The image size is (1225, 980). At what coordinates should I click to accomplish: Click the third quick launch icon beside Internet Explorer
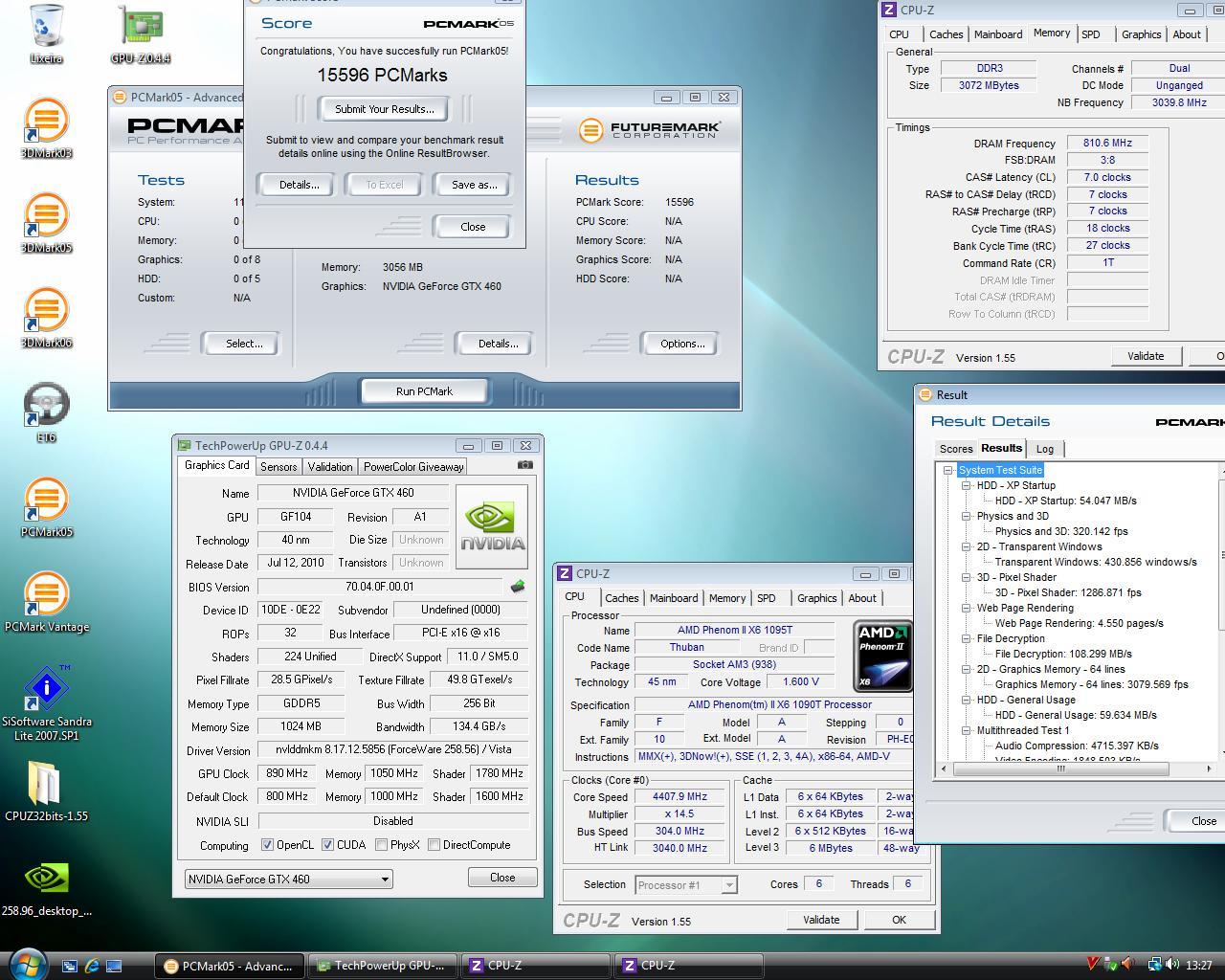tap(114, 966)
